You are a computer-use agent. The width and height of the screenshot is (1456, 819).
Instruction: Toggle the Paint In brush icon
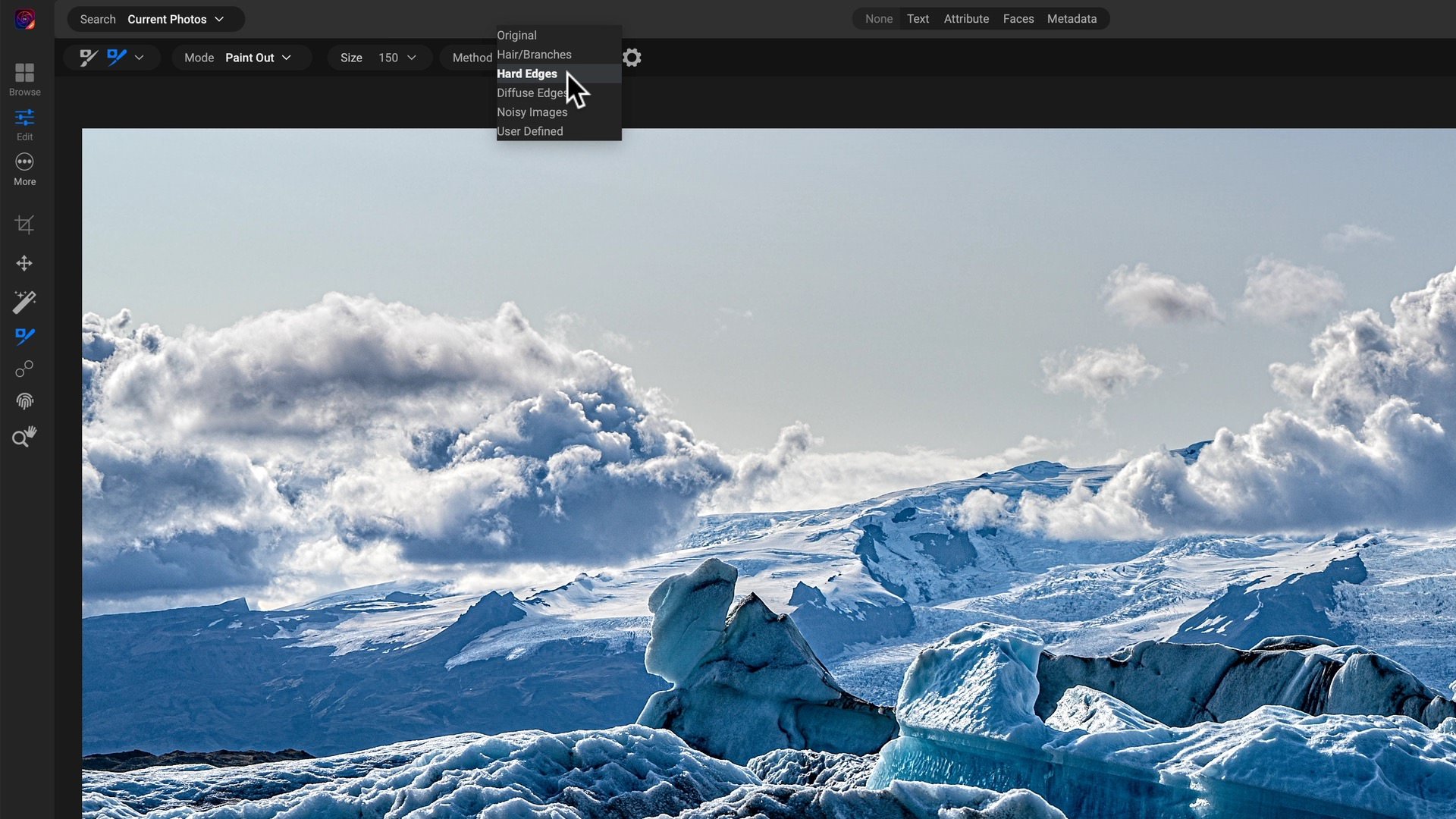coord(88,57)
